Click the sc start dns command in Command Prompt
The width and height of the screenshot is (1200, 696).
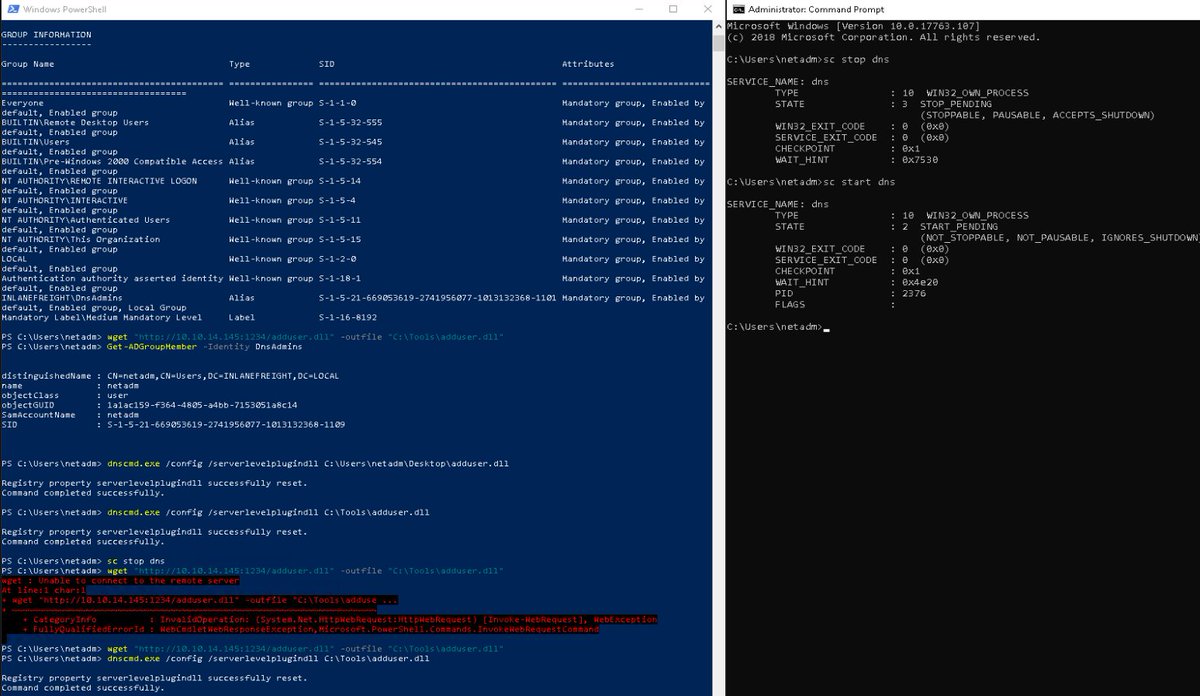858,182
